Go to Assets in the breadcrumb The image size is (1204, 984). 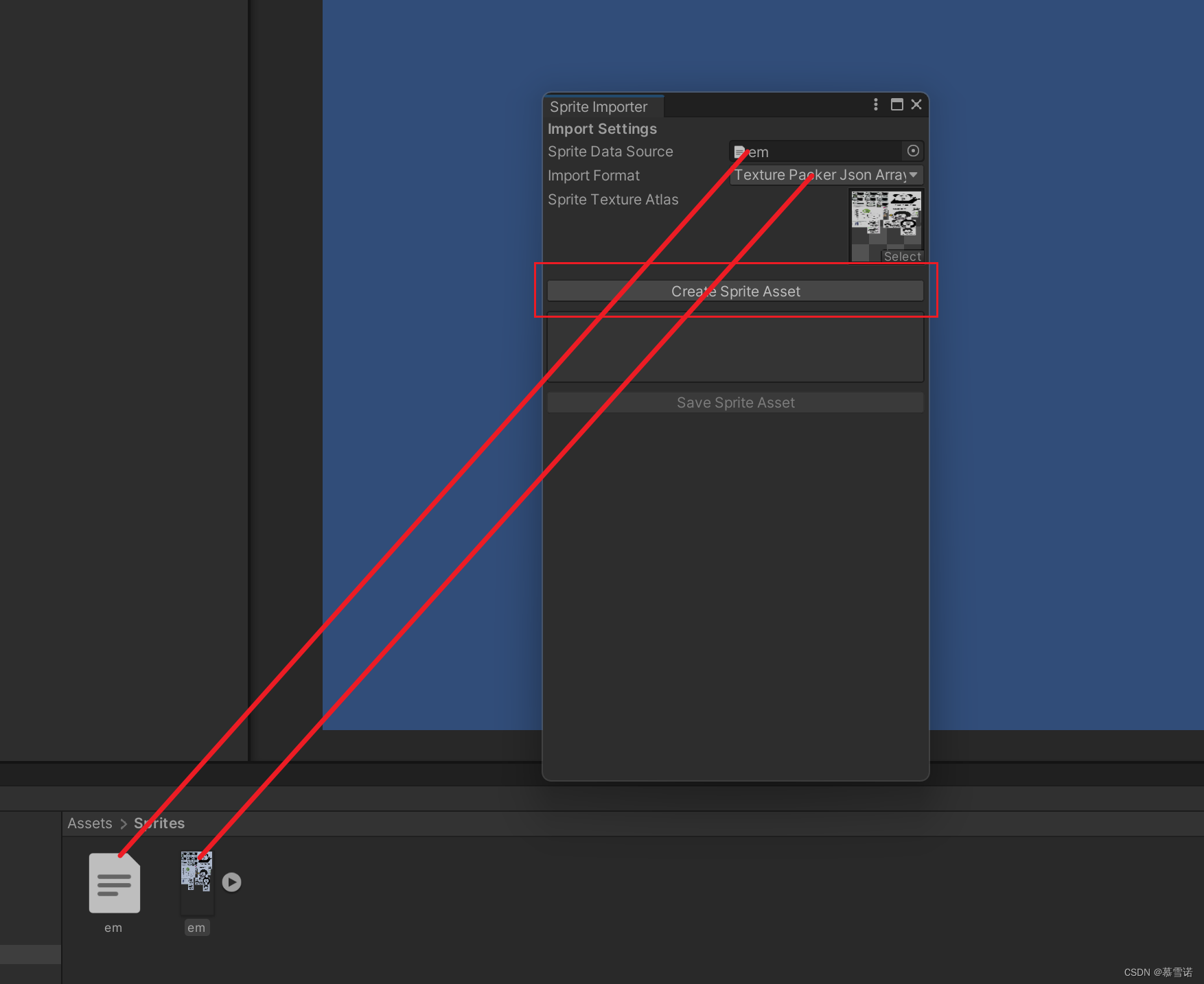pyautogui.click(x=90, y=823)
